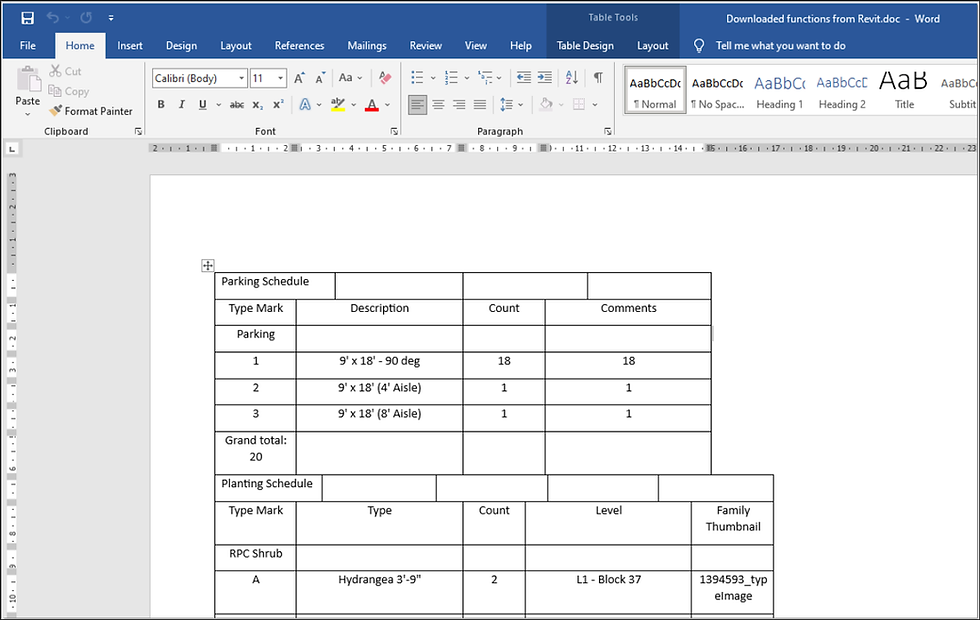Apply the Title style
This screenshot has height=620, width=980.
pyautogui.click(x=904, y=91)
